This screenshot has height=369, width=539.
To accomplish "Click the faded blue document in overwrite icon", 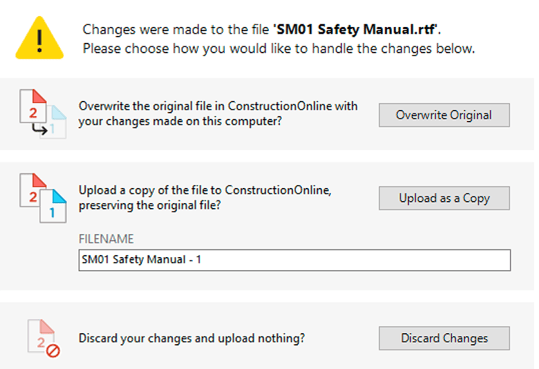I will (x=55, y=122).
